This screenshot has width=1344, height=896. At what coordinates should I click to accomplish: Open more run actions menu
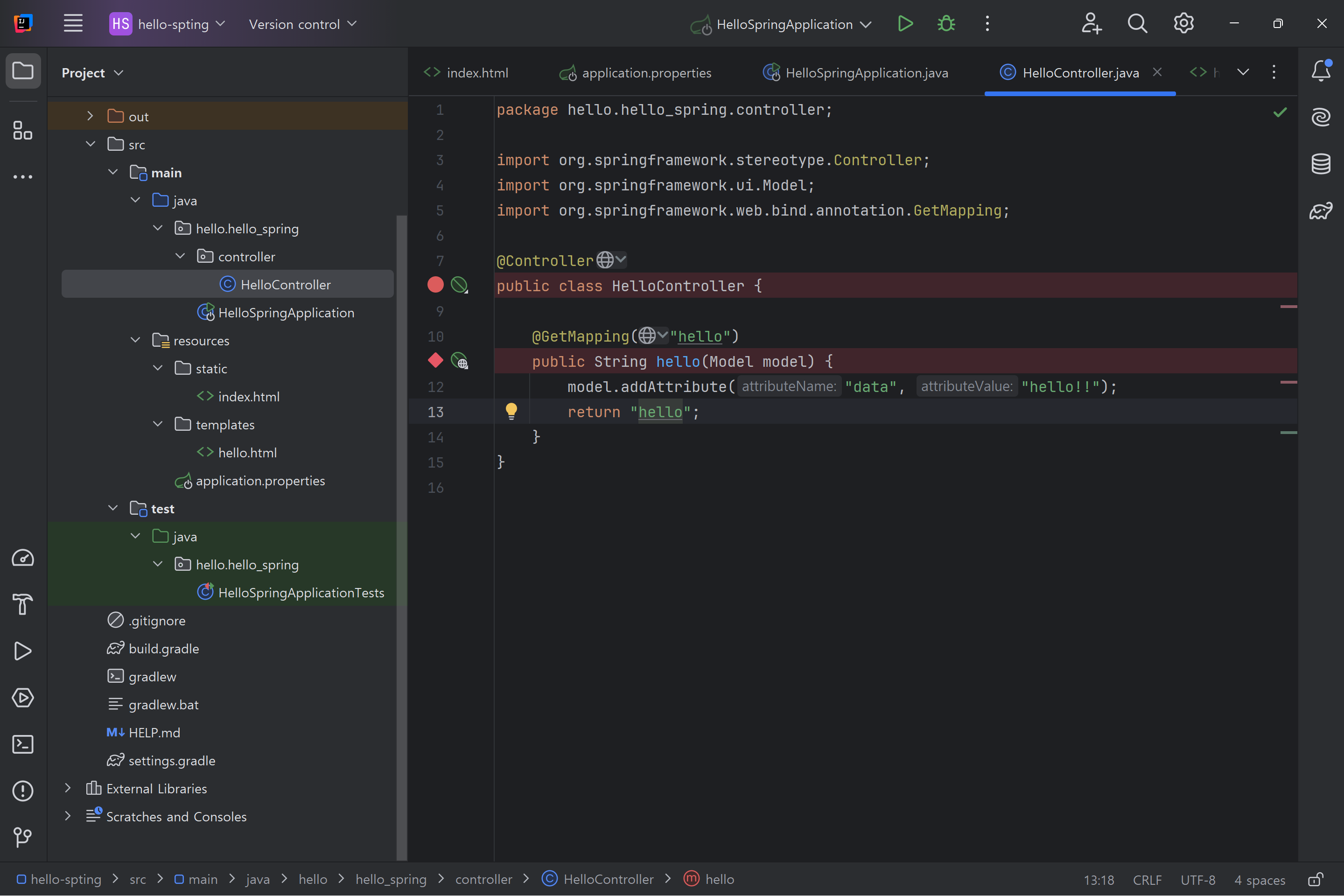point(987,24)
